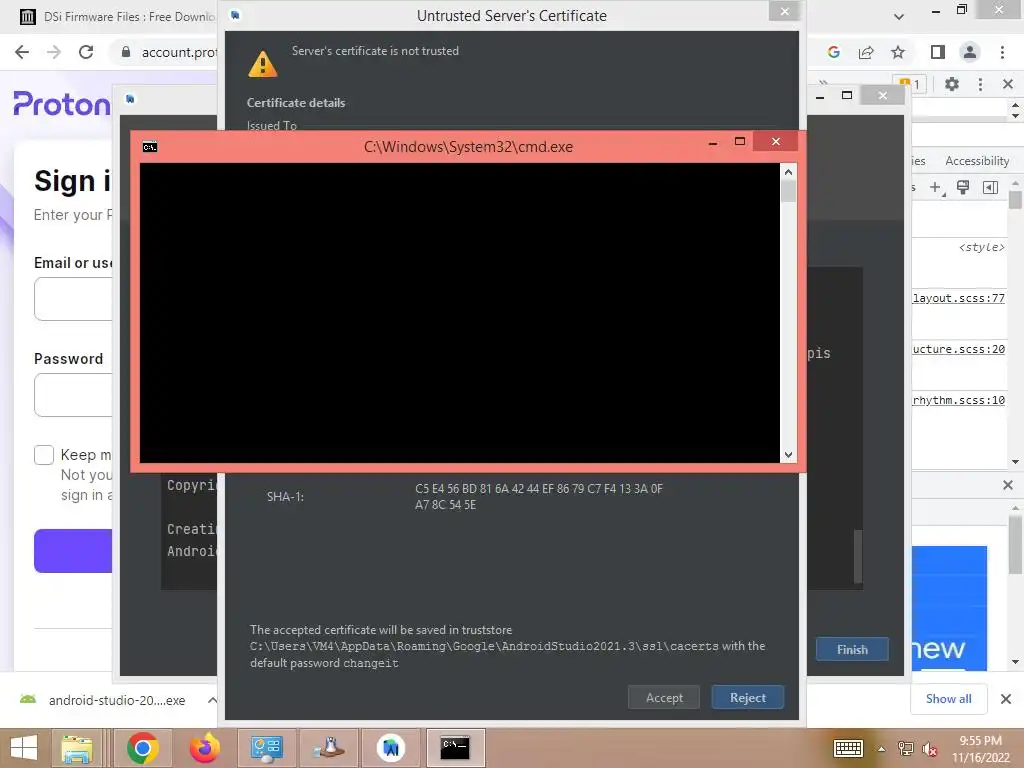The image size is (1024, 768).
Task: Click scroll up arrow in cmd window
Action: pyautogui.click(x=788, y=172)
